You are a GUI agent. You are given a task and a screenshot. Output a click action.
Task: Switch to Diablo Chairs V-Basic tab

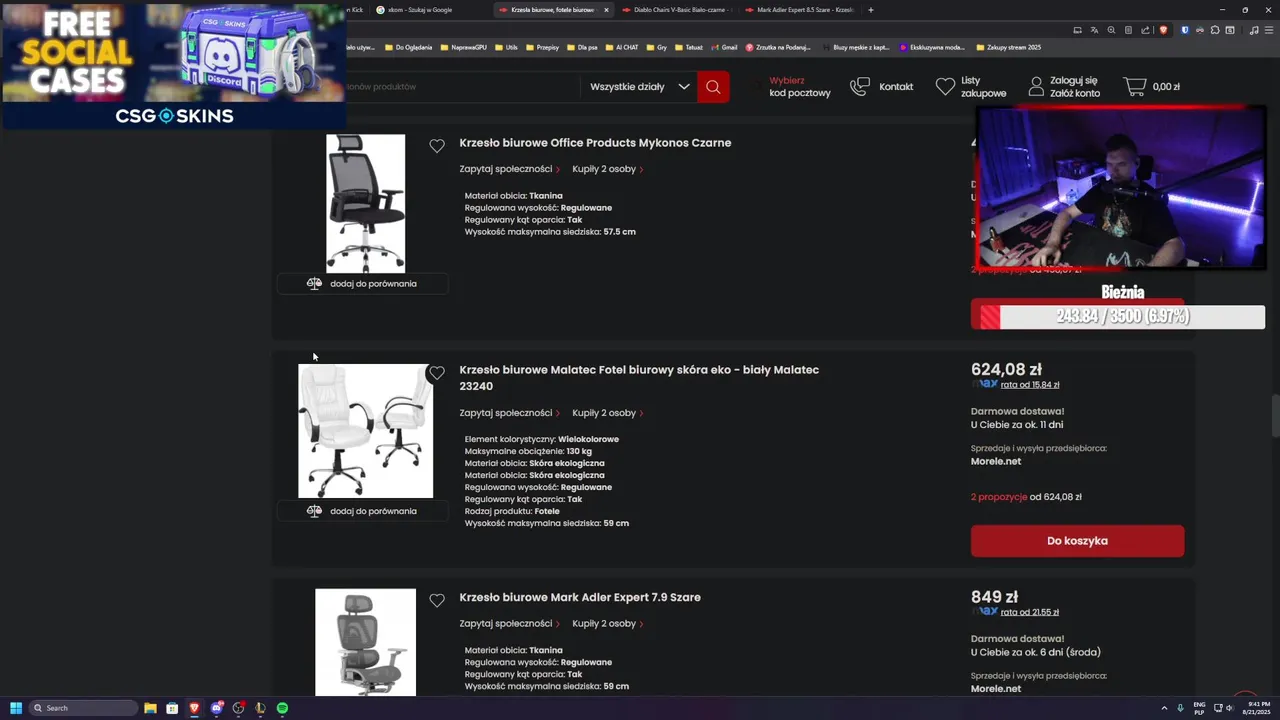(678, 10)
